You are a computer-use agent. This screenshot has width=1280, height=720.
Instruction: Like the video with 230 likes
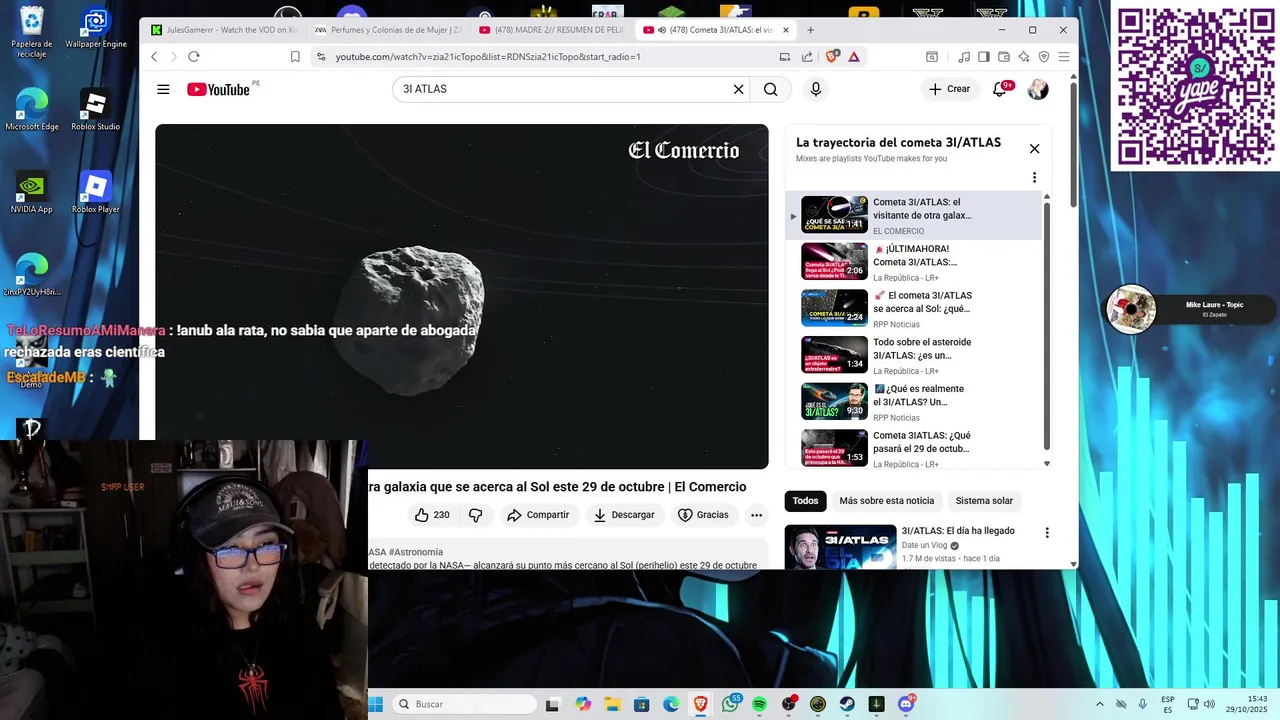coord(432,515)
